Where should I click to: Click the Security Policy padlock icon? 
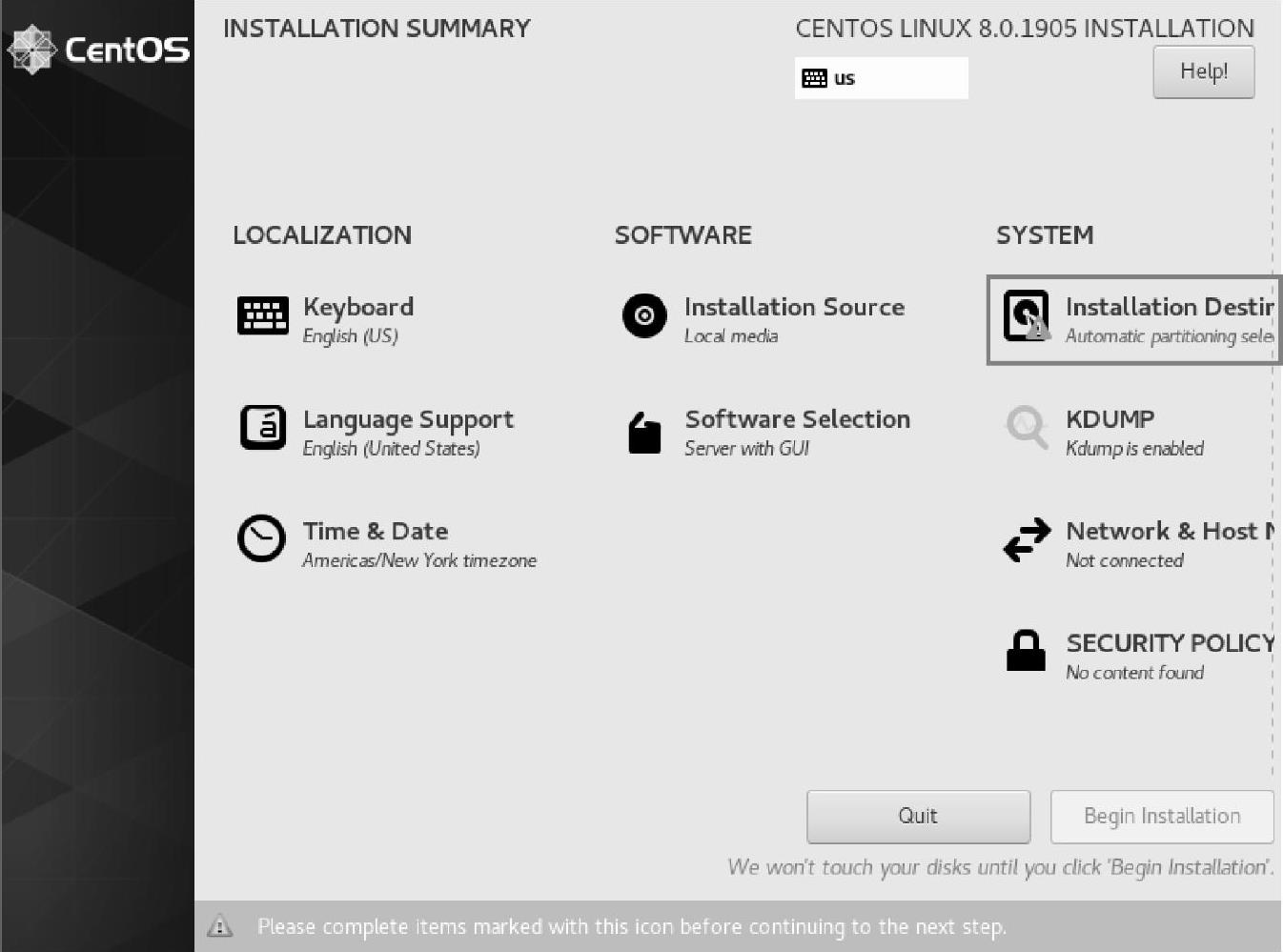point(1026,650)
